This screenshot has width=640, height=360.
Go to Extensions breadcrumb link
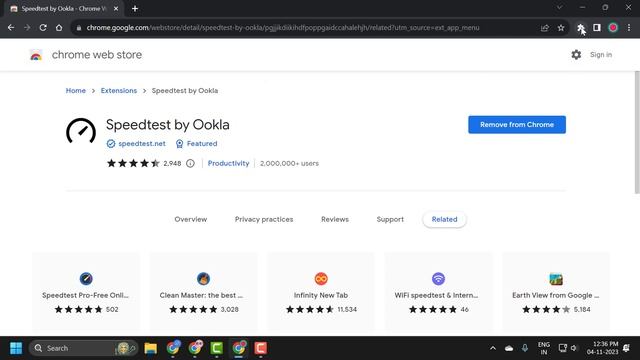tap(119, 91)
